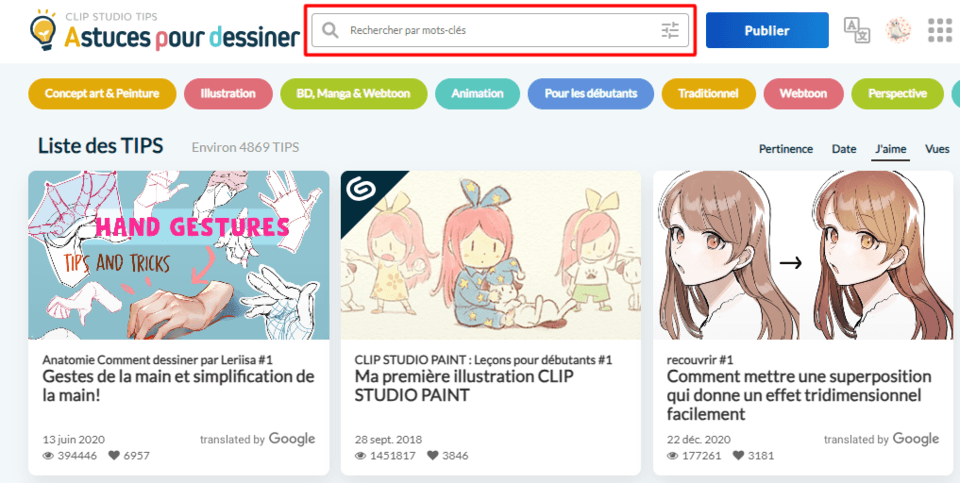The image size is (960, 483).
Task: Focus the Rechercher par mots-clés field
Action: tap(500, 30)
